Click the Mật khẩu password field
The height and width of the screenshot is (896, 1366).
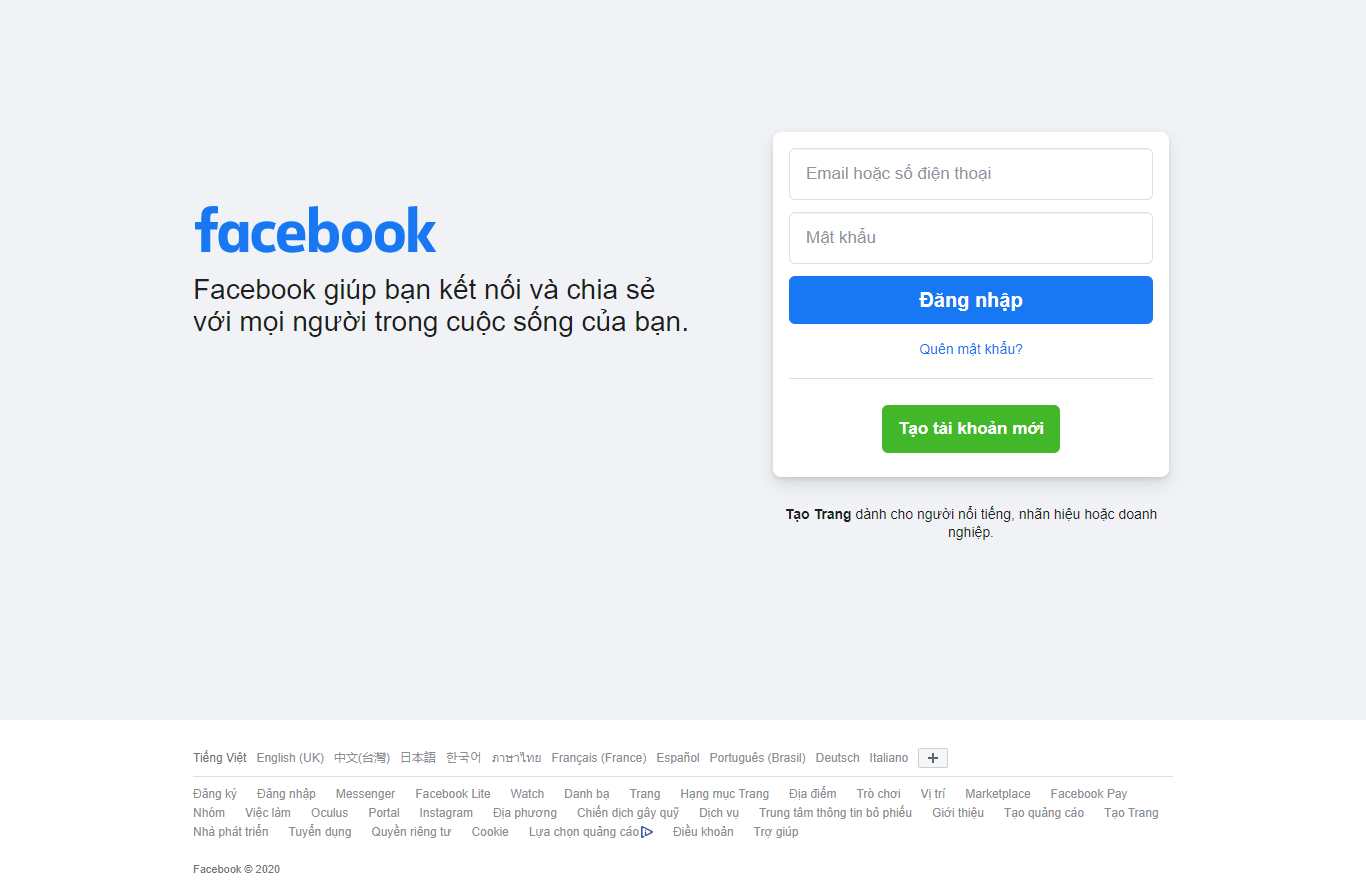pos(970,237)
